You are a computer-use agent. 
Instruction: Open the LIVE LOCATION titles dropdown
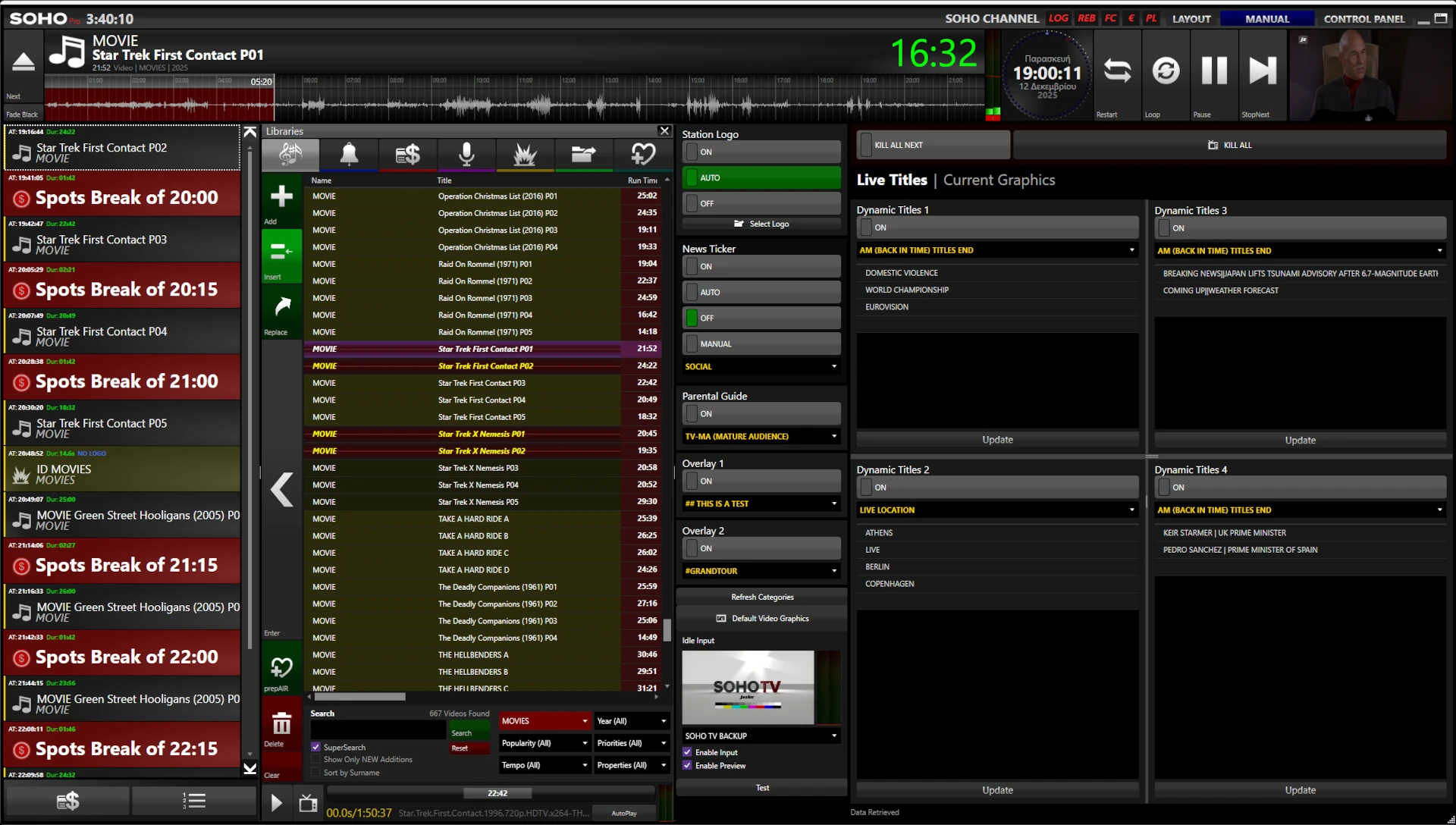pyautogui.click(x=997, y=510)
